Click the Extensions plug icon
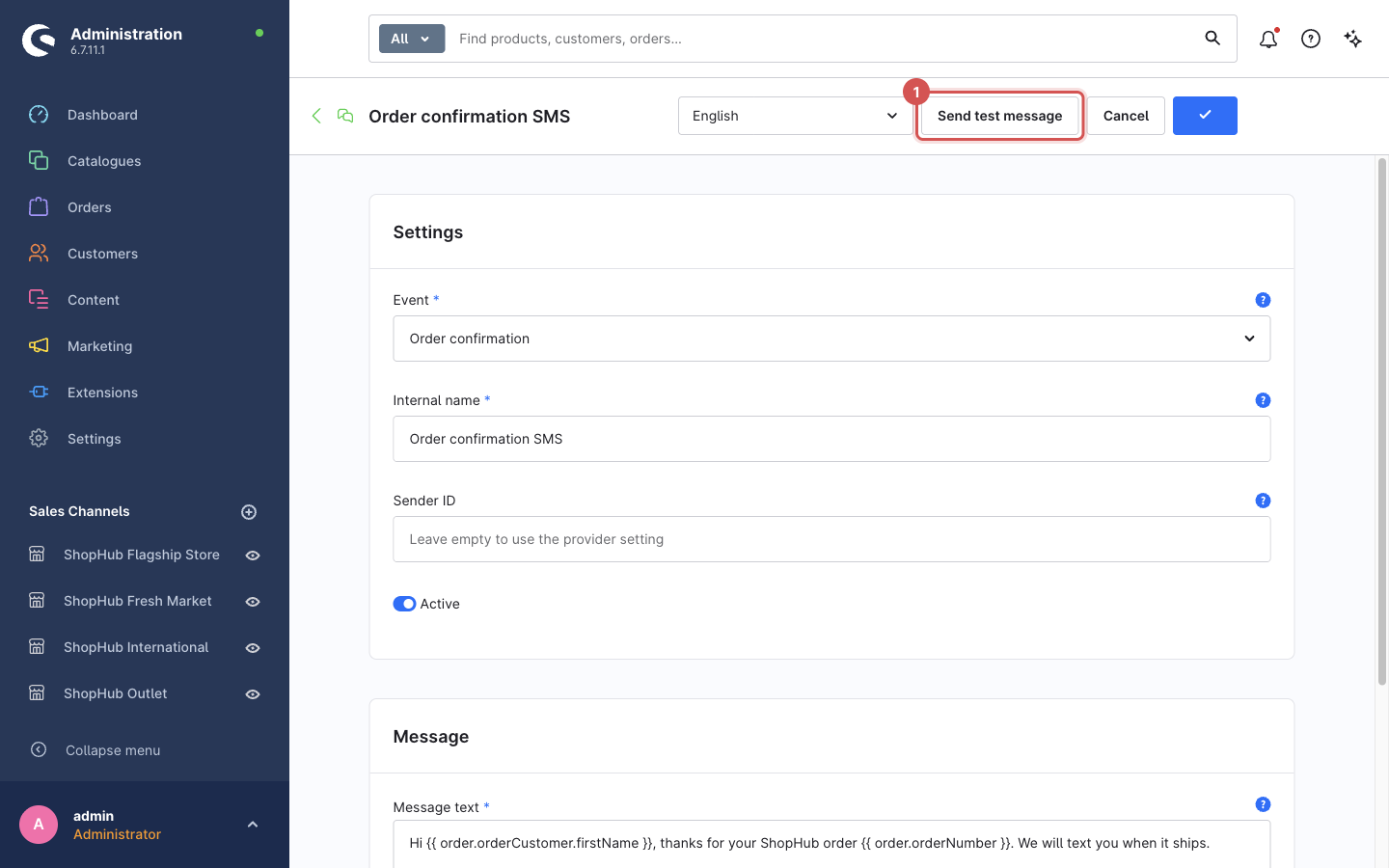Viewport: 1389px width, 868px height. point(39,393)
